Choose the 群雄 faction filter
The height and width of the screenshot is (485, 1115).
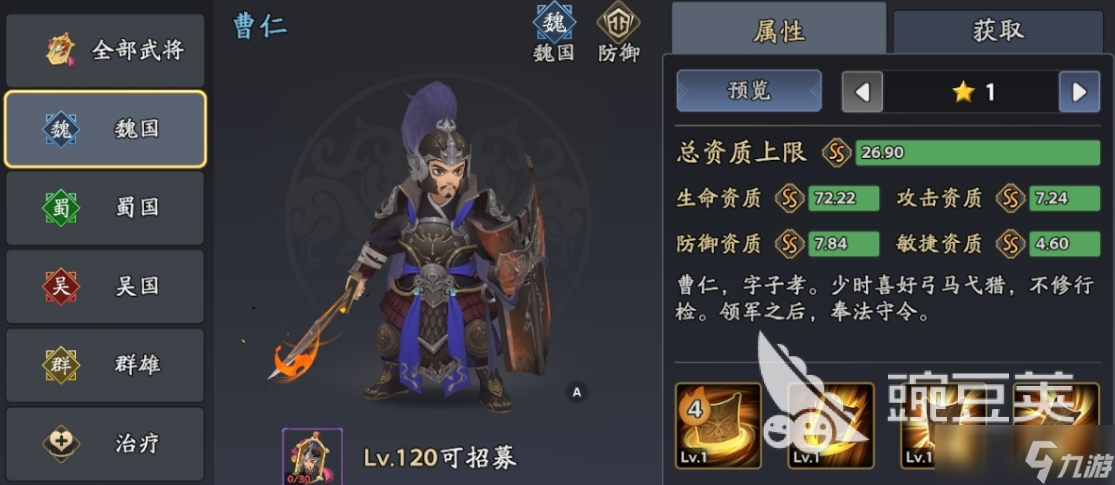click(x=105, y=365)
